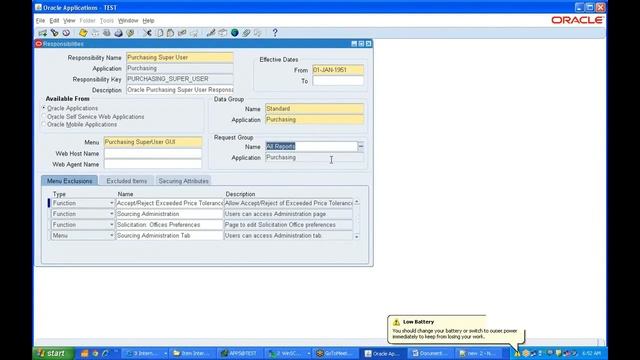Click the scroll up arrow in Menu Exclusions
This screenshot has height=360, width=640.
357,202
